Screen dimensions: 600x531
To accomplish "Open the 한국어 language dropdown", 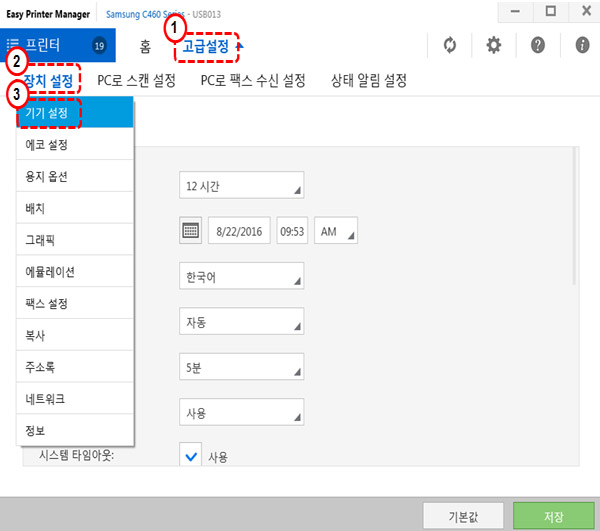I will point(241,275).
